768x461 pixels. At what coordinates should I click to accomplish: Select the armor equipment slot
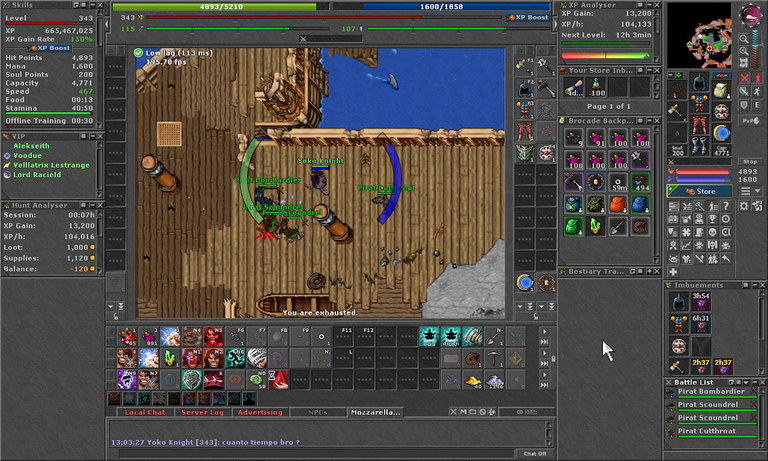699,104
